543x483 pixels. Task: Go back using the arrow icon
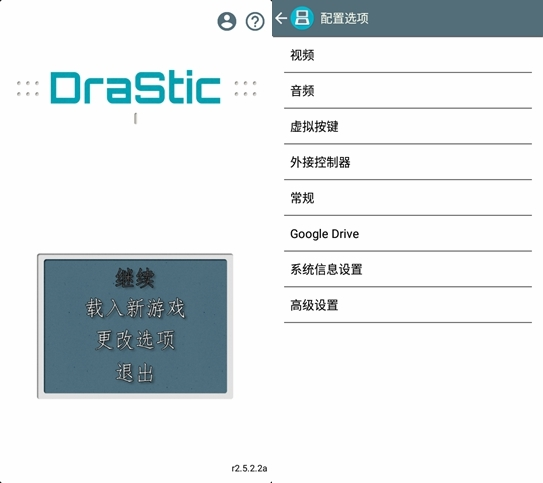coord(281,18)
